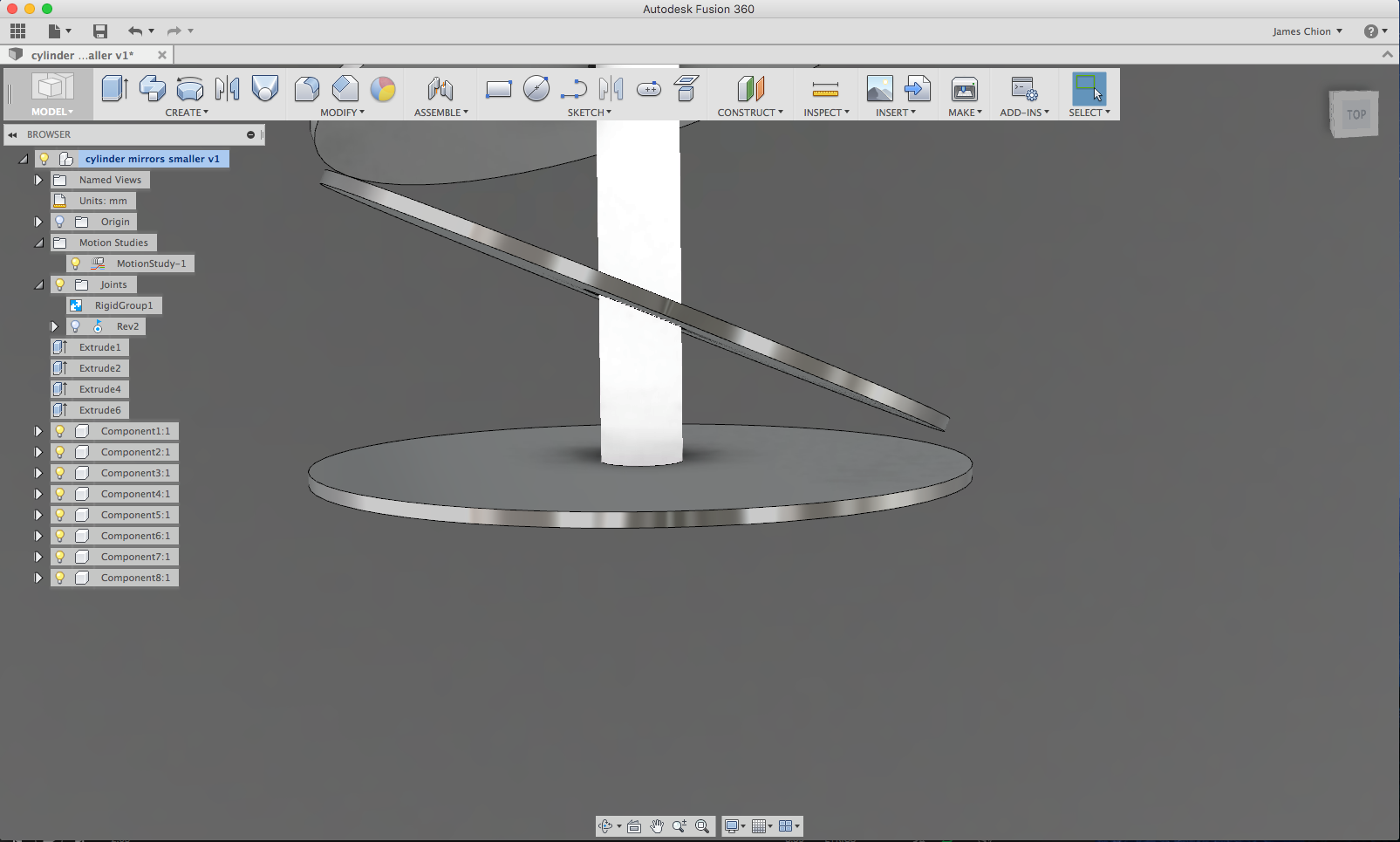
Task: Toggle Component5:1 visibility
Action: [58, 515]
